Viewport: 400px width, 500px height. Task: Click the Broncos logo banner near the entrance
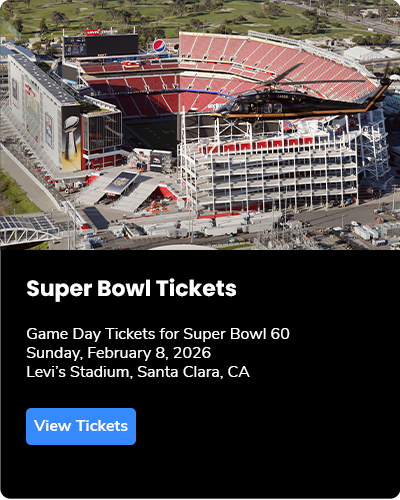click(156, 159)
